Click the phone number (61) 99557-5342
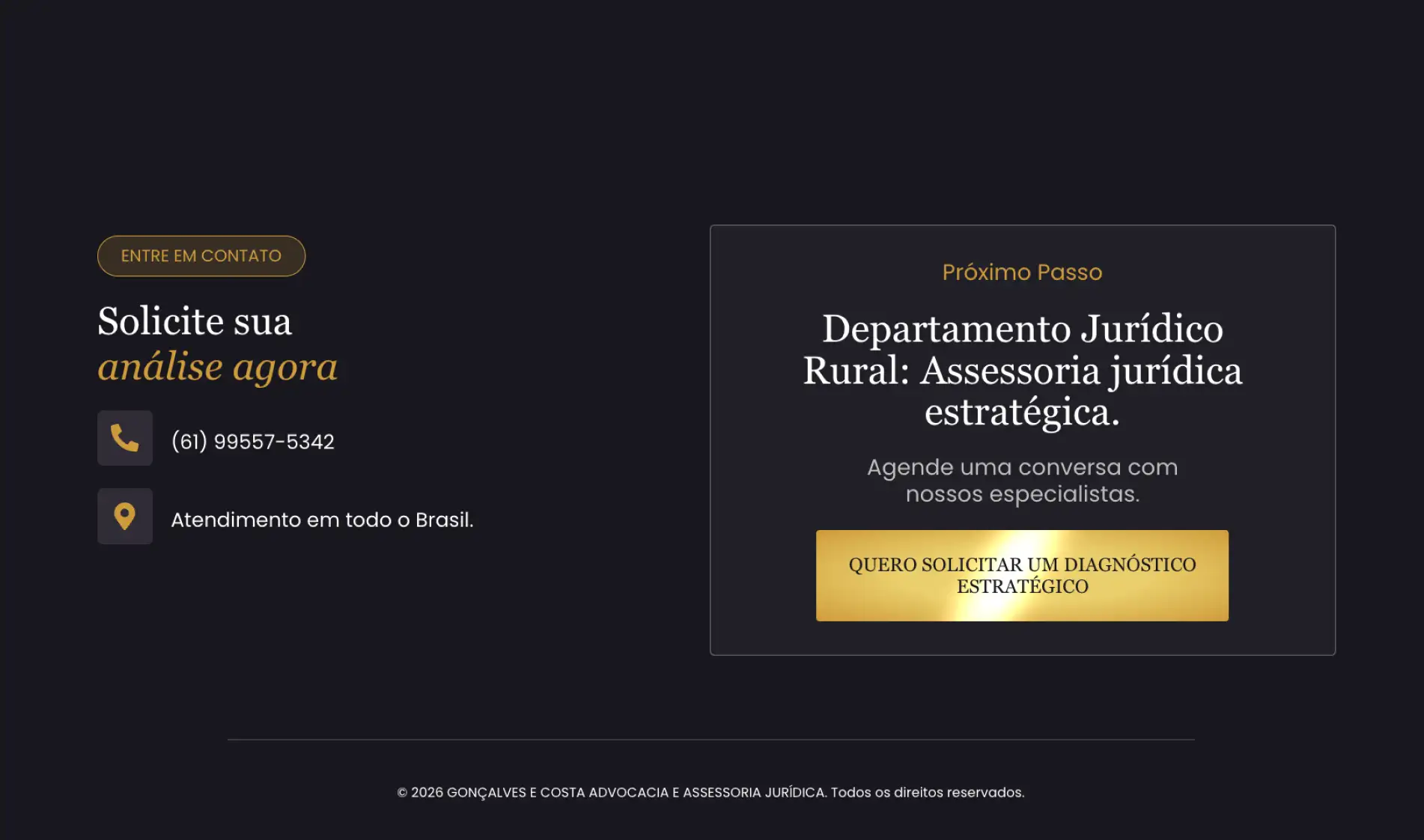Viewport: 1424px width, 840px height. [x=253, y=442]
